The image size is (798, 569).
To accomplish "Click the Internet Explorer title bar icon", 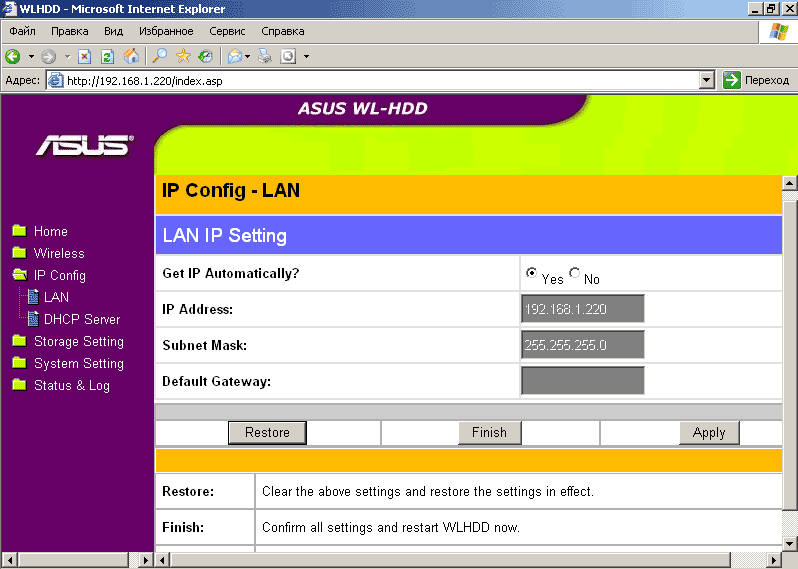I will [x=10, y=8].
